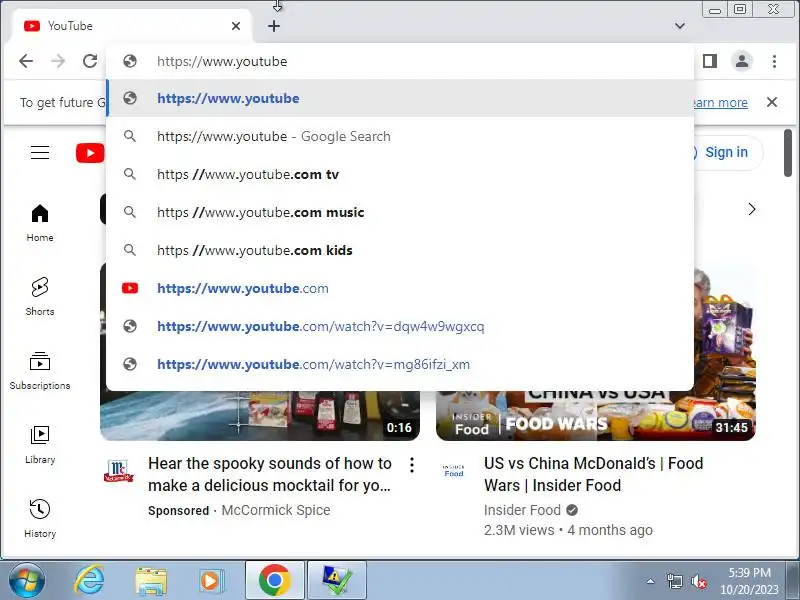Open Subscriptions in the sidebar
Viewport: 800px width, 600px height.
[x=40, y=371]
